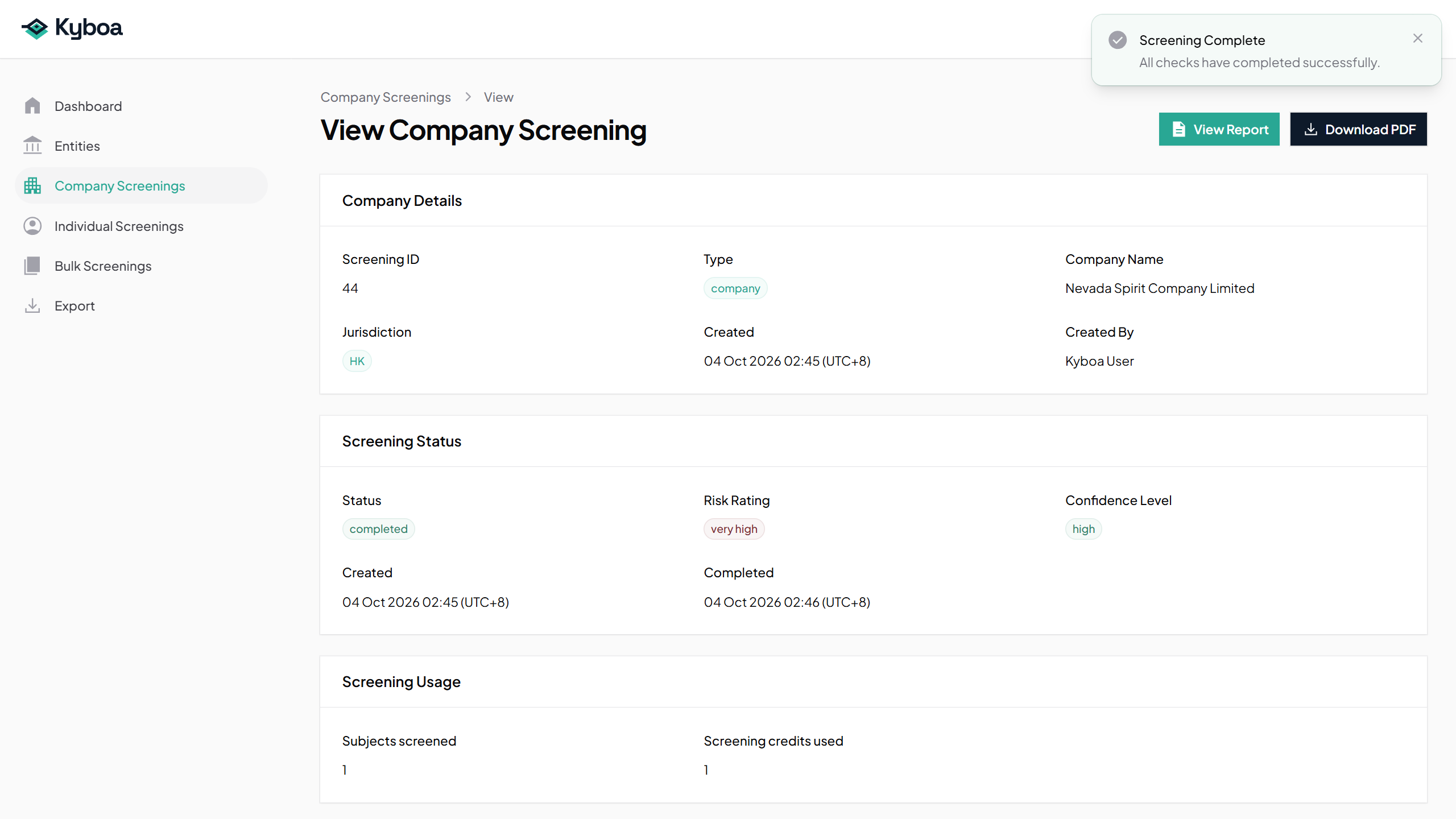The image size is (1456, 819).
Task: Click the Company Screenings breadcrumb link
Action: (x=386, y=97)
